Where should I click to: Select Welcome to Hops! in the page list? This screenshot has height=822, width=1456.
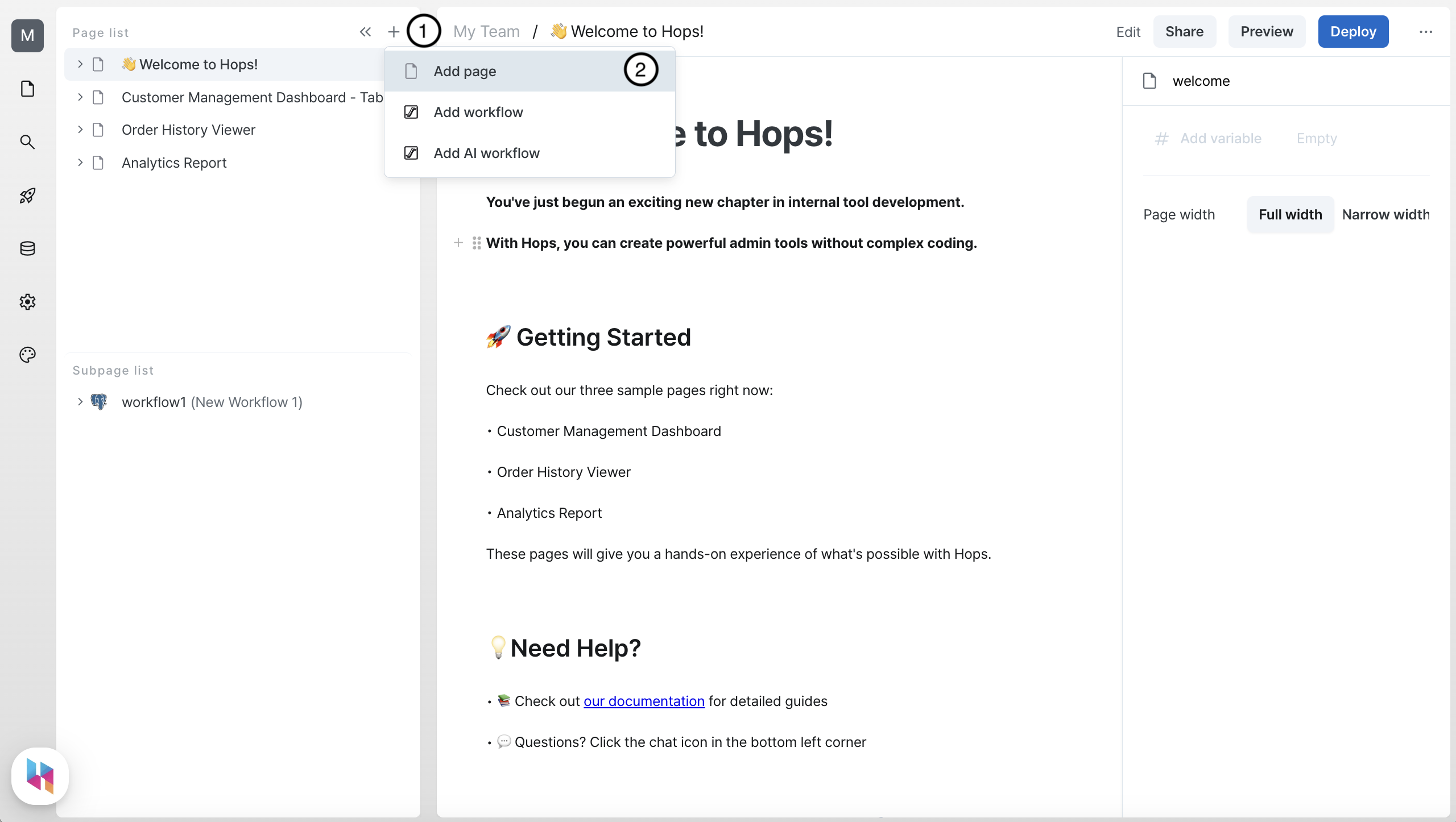(x=225, y=64)
